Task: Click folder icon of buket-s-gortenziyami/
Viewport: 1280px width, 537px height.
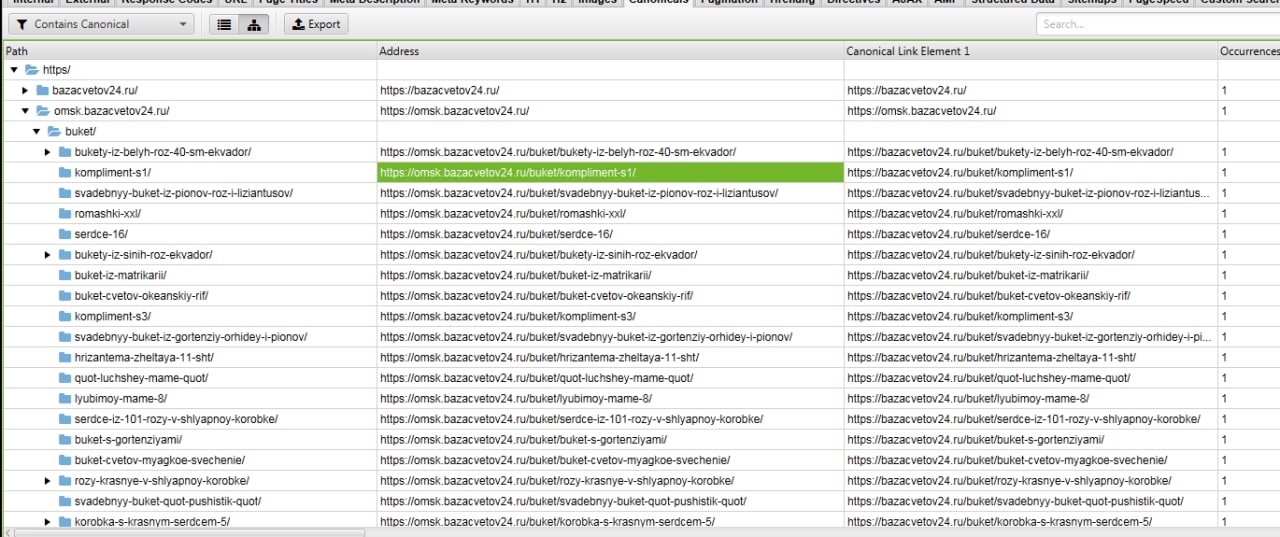Action: coord(65,439)
